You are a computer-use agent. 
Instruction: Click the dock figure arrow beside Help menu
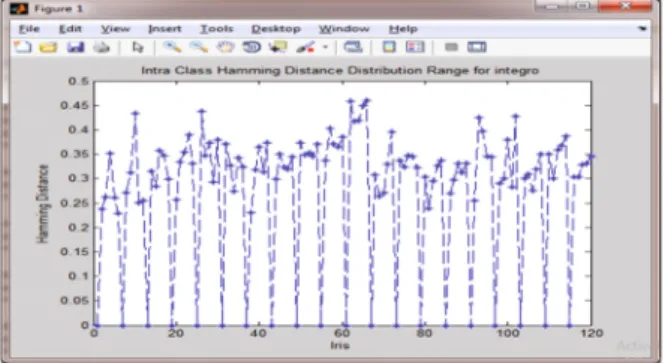tap(643, 29)
